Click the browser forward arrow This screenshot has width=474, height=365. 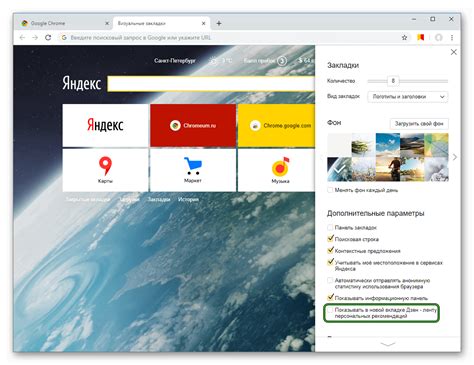[35, 38]
